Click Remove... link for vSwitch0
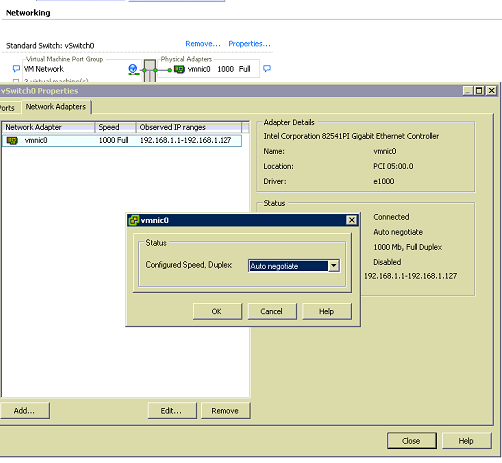 click(x=203, y=44)
